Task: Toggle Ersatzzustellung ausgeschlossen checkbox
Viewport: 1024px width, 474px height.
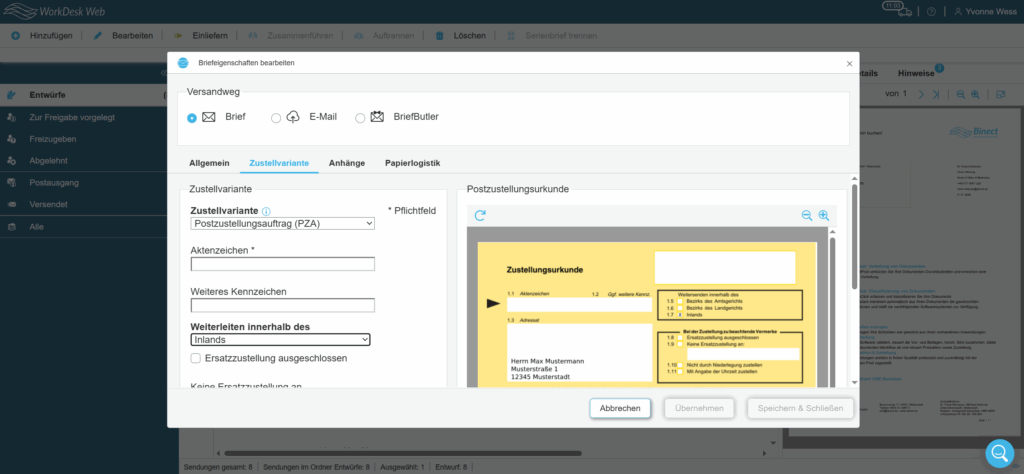Action: tap(195, 358)
